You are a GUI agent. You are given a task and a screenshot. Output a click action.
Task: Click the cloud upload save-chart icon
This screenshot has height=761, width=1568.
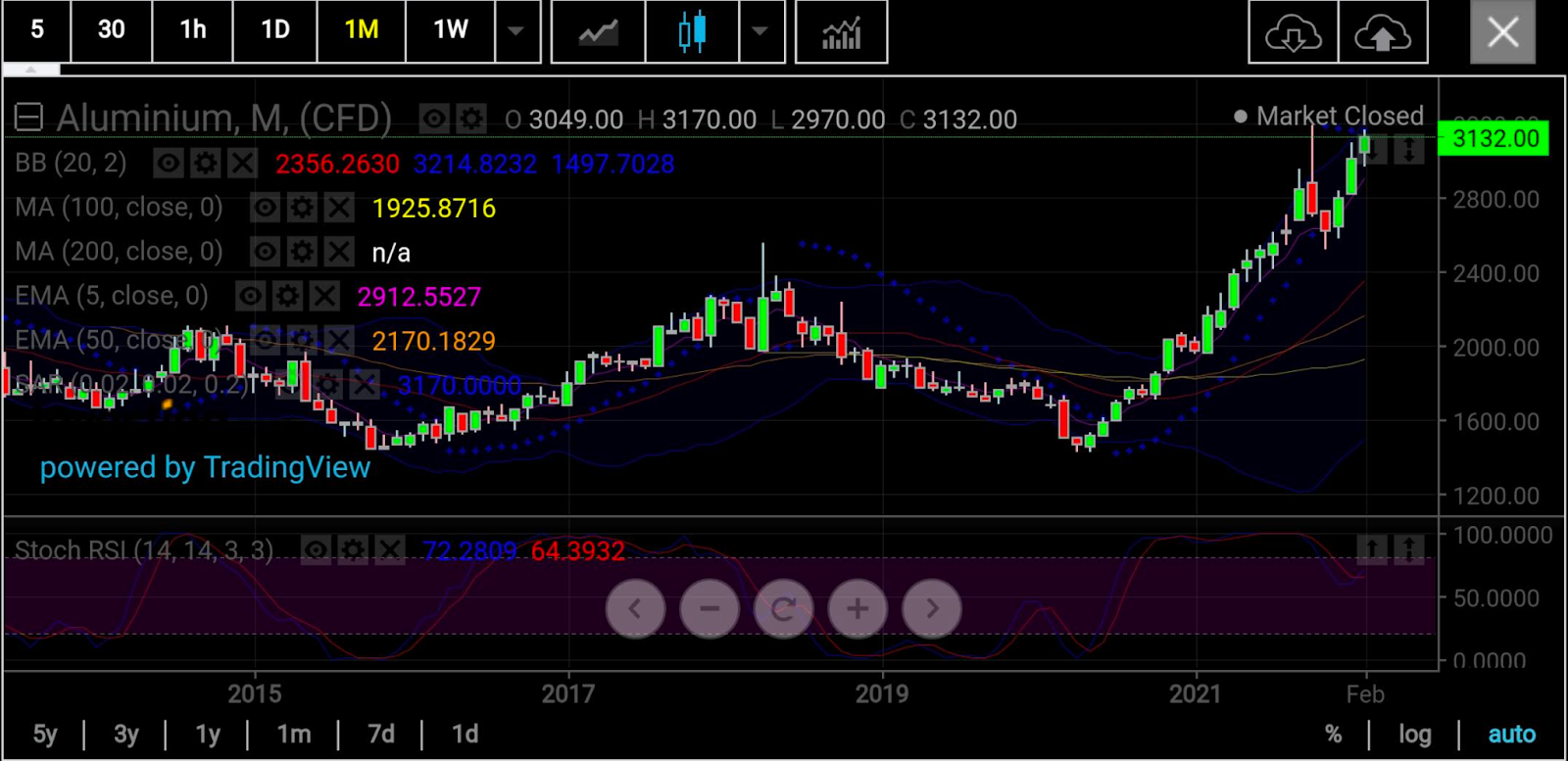(x=1383, y=32)
